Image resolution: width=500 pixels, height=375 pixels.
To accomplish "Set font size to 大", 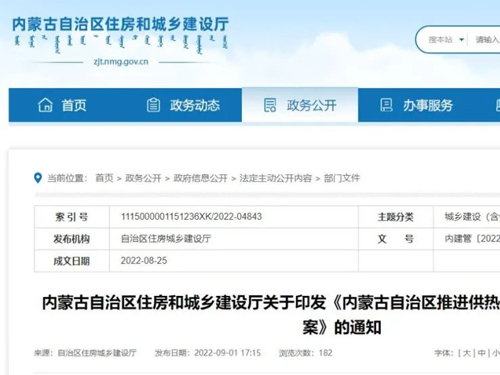I will (467, 353).
